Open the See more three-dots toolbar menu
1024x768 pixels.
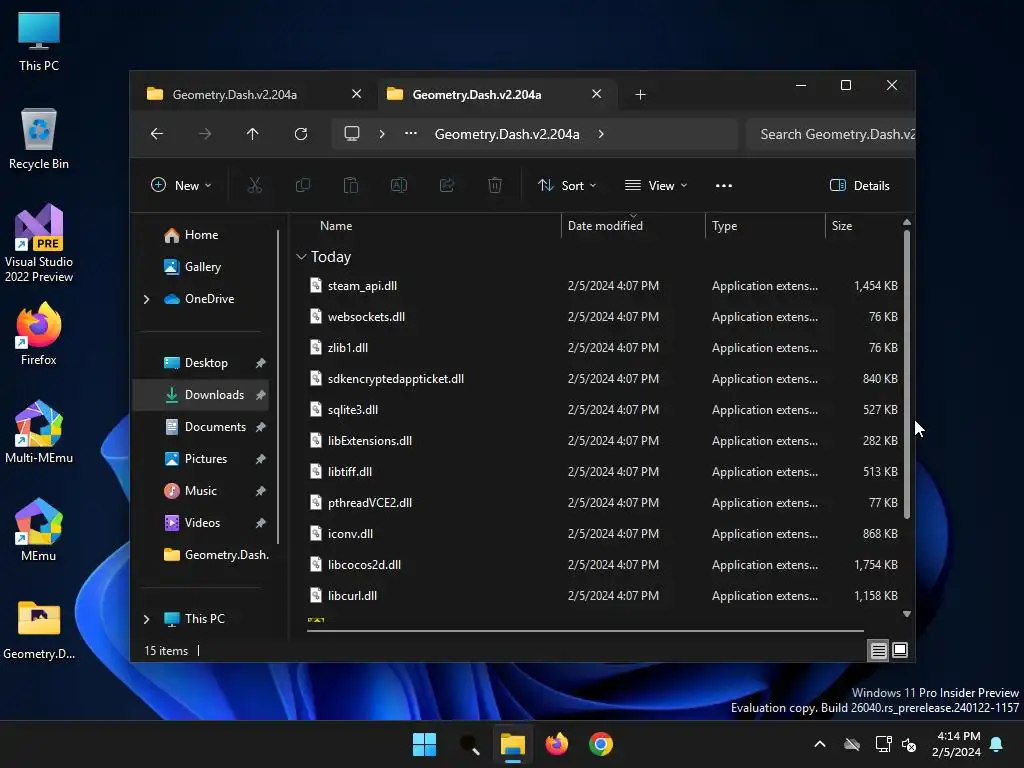pos(724,185)
